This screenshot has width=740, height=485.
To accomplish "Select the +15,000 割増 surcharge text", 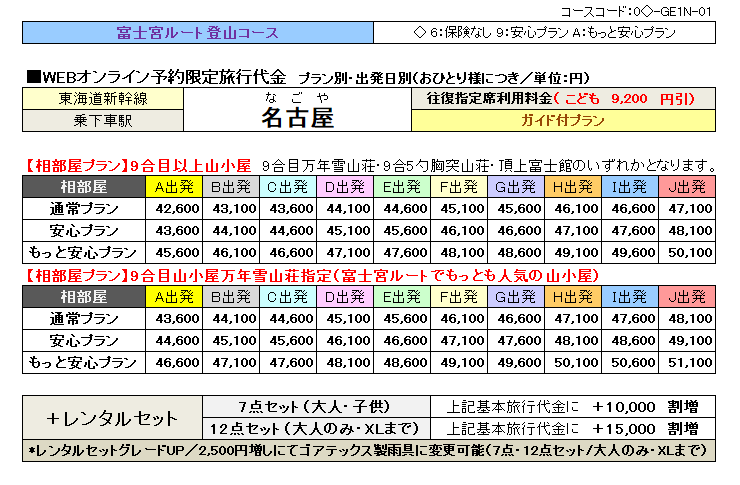I will [646, 429].
